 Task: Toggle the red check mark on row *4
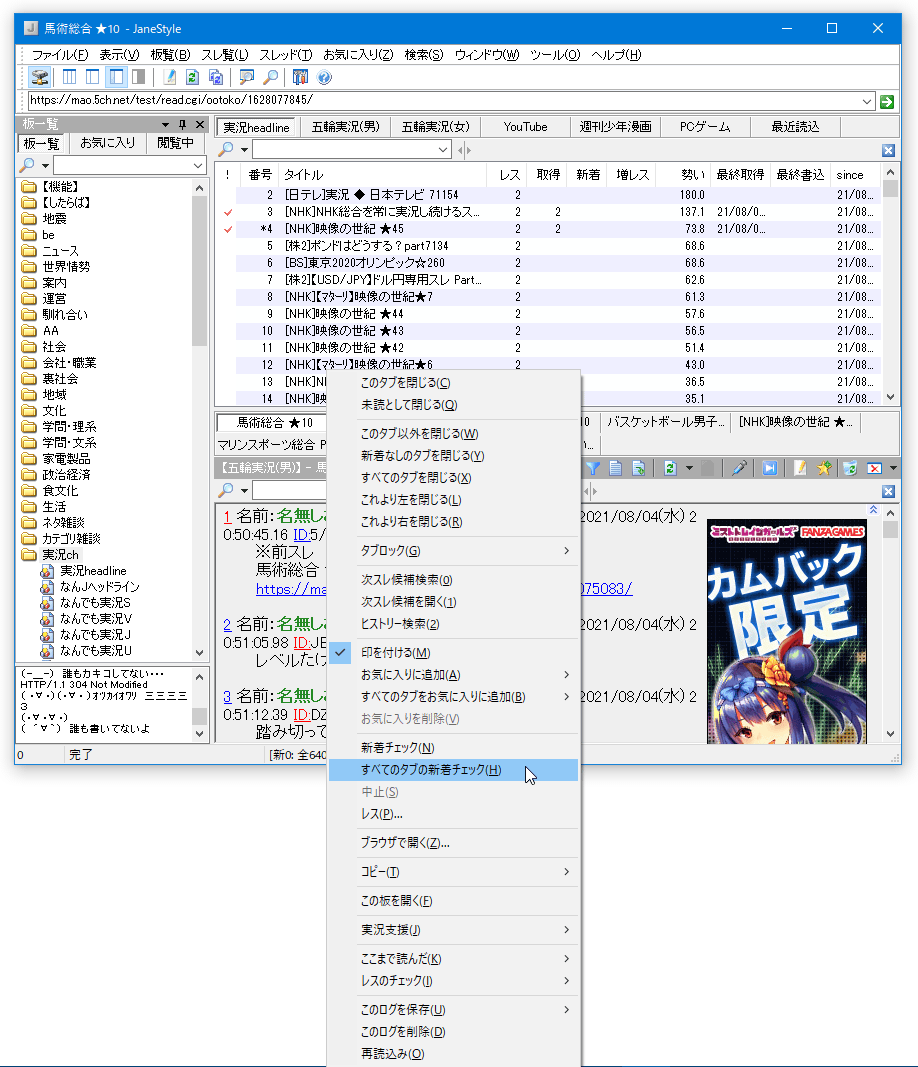pyautogui.click(x=228, y=229)
